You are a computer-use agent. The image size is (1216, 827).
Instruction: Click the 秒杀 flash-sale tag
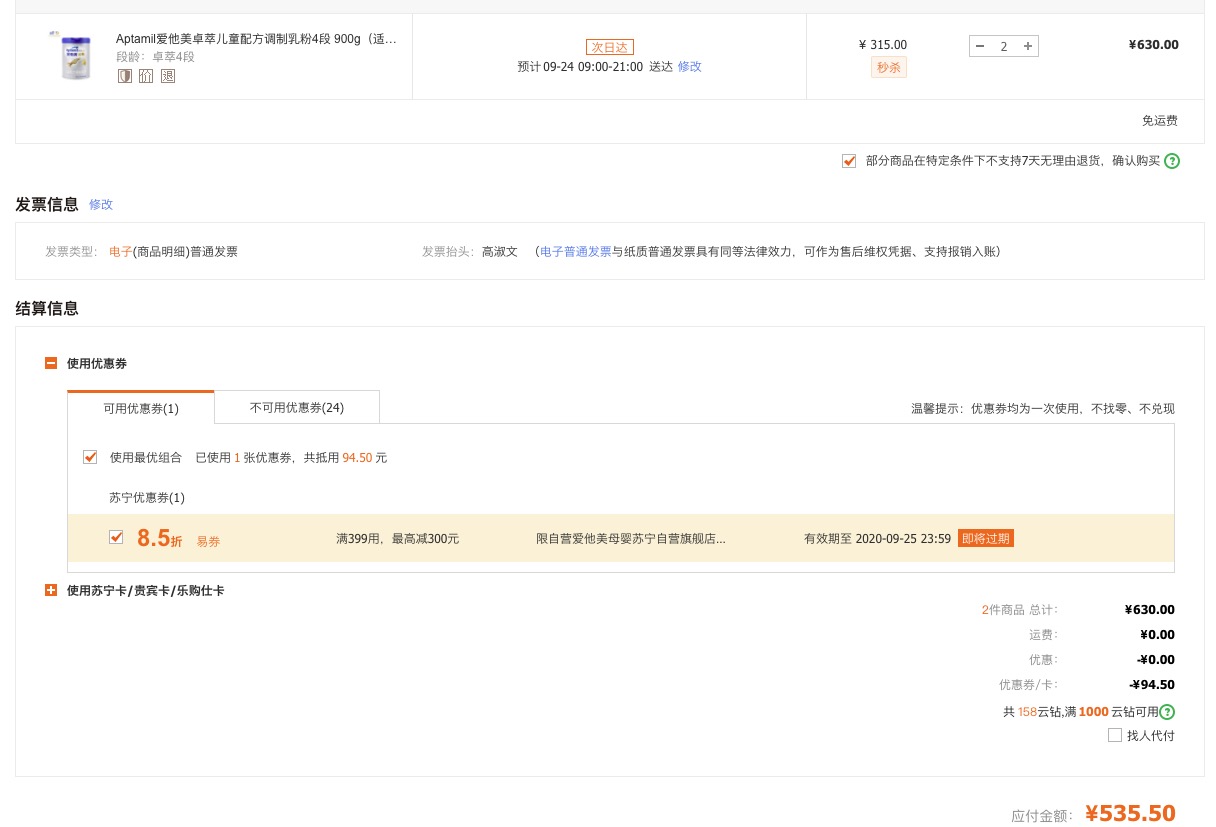click(889, 68)
